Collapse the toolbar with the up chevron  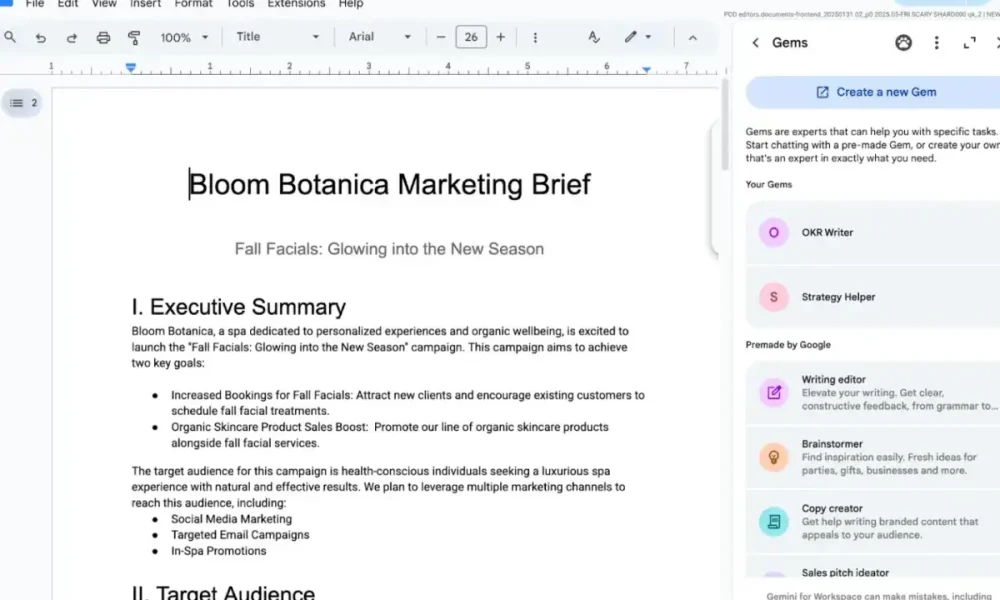pyautogui.click(x=692, y=37)
